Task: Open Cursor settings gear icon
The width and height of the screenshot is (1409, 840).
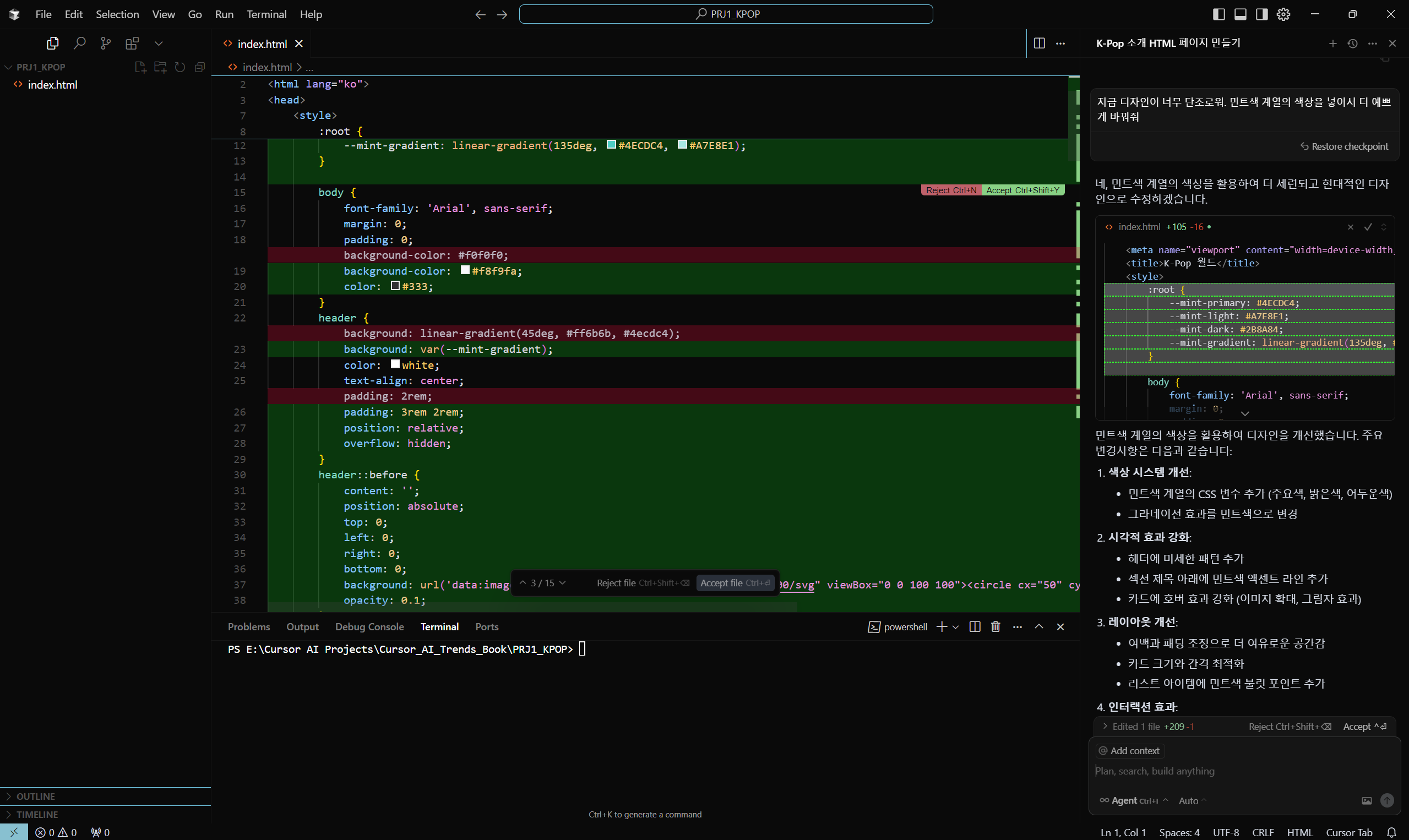Action: click(x=1283, y=14)
